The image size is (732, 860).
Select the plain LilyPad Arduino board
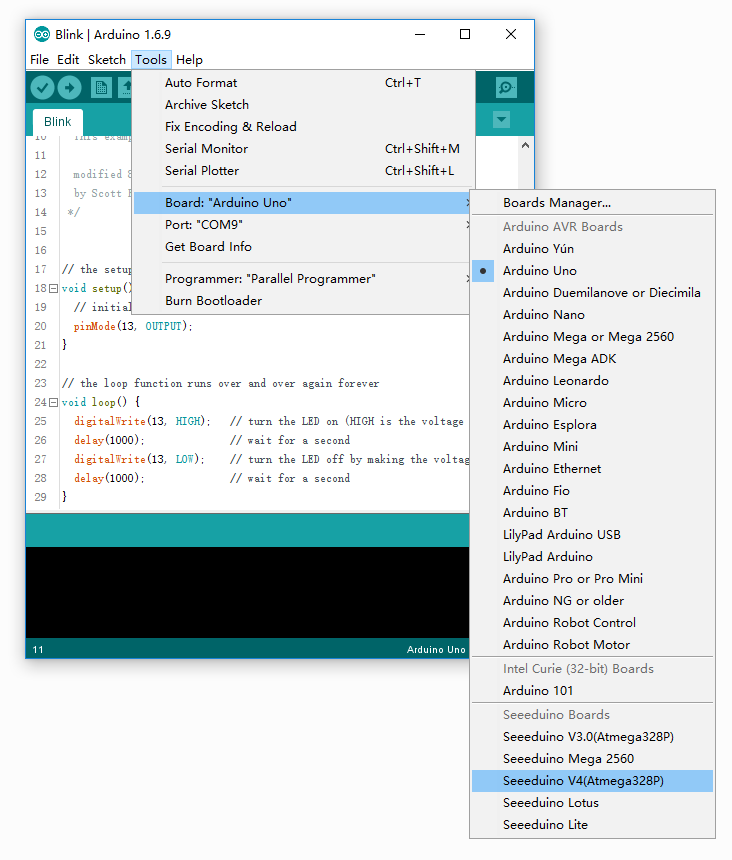coord(592,557)
